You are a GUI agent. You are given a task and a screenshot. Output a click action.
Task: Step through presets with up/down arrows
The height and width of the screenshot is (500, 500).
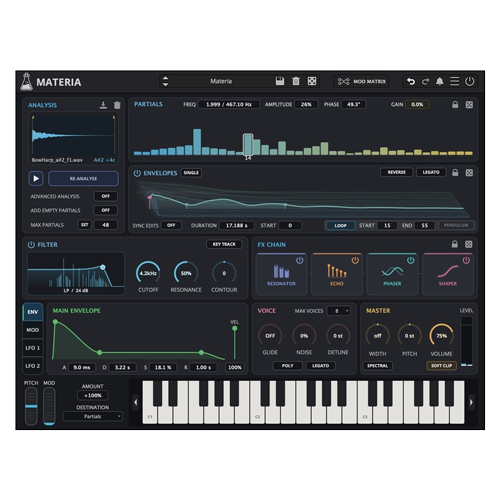[x=165, y=81]
